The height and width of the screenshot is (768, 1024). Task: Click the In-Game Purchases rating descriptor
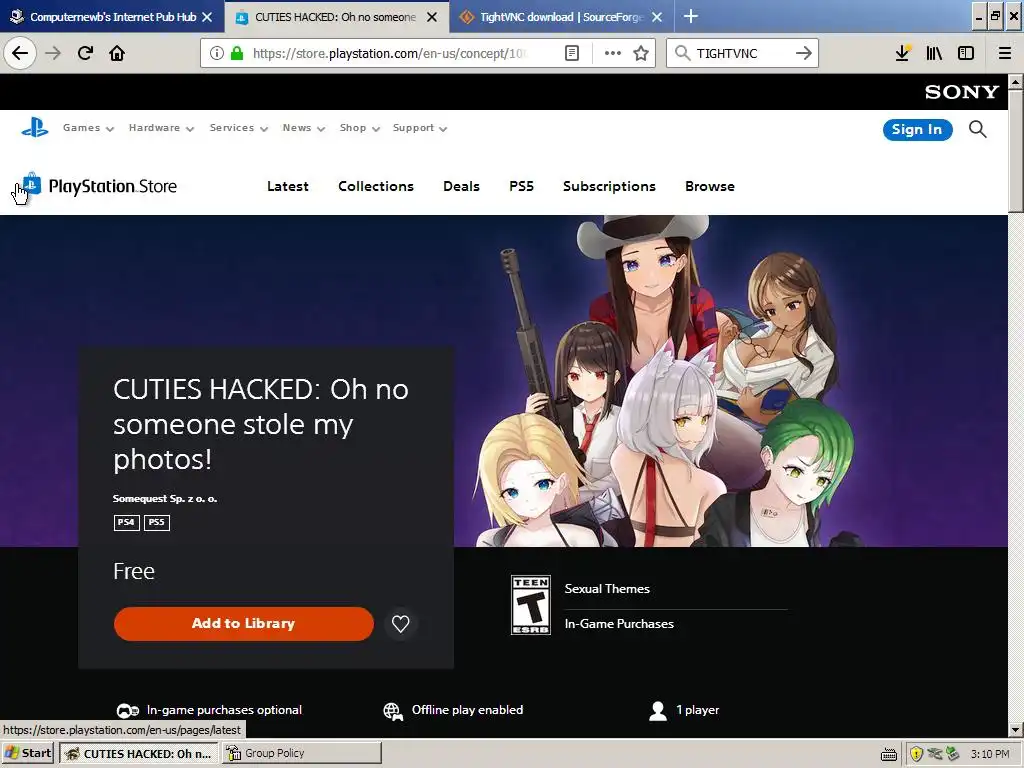[x=619, y=624]
